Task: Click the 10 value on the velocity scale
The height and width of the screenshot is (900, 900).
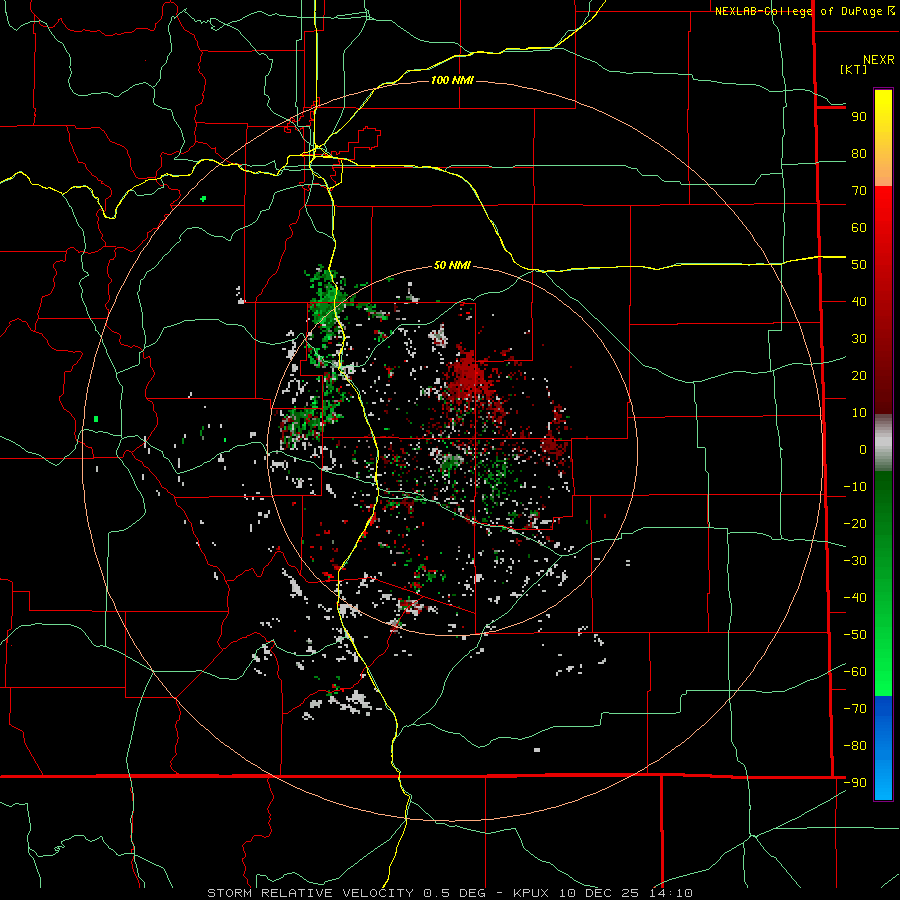Action: click(x=859, y=413)
